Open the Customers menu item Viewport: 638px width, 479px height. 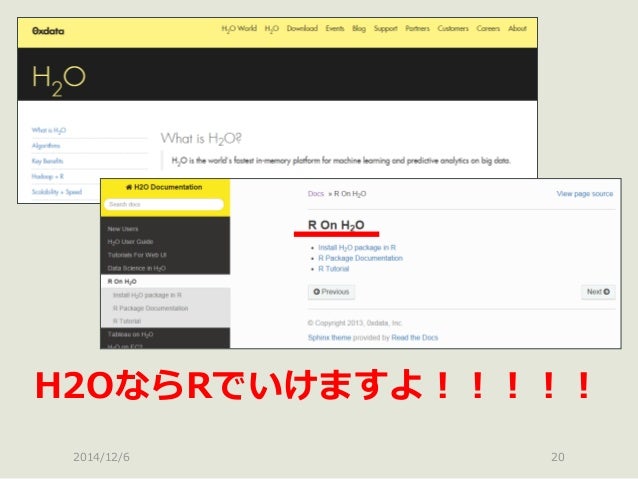tap(453, 28)
